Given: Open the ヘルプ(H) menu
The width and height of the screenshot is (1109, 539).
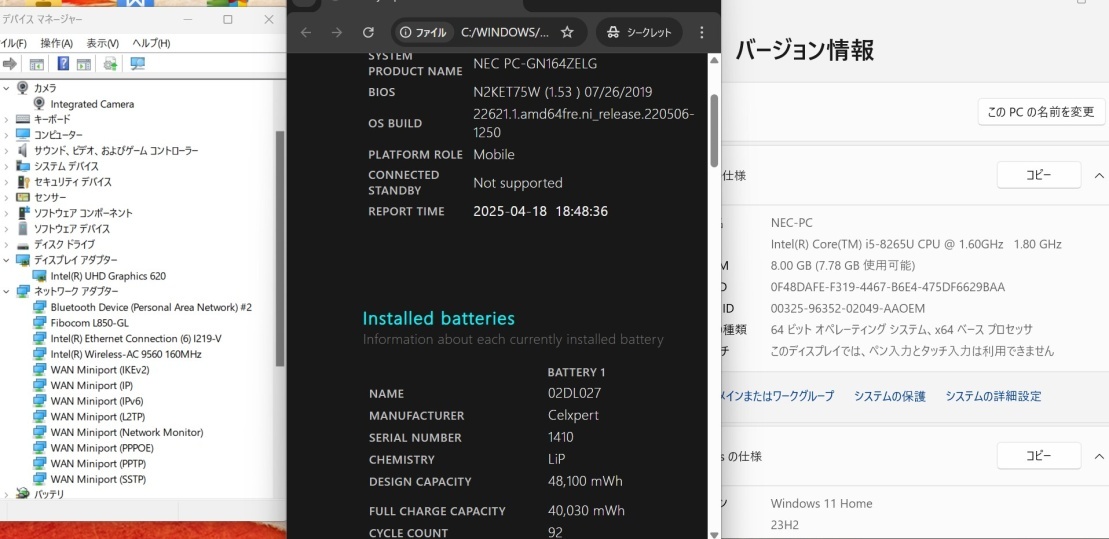Looking at the screenshot, I should pos(151,43).
